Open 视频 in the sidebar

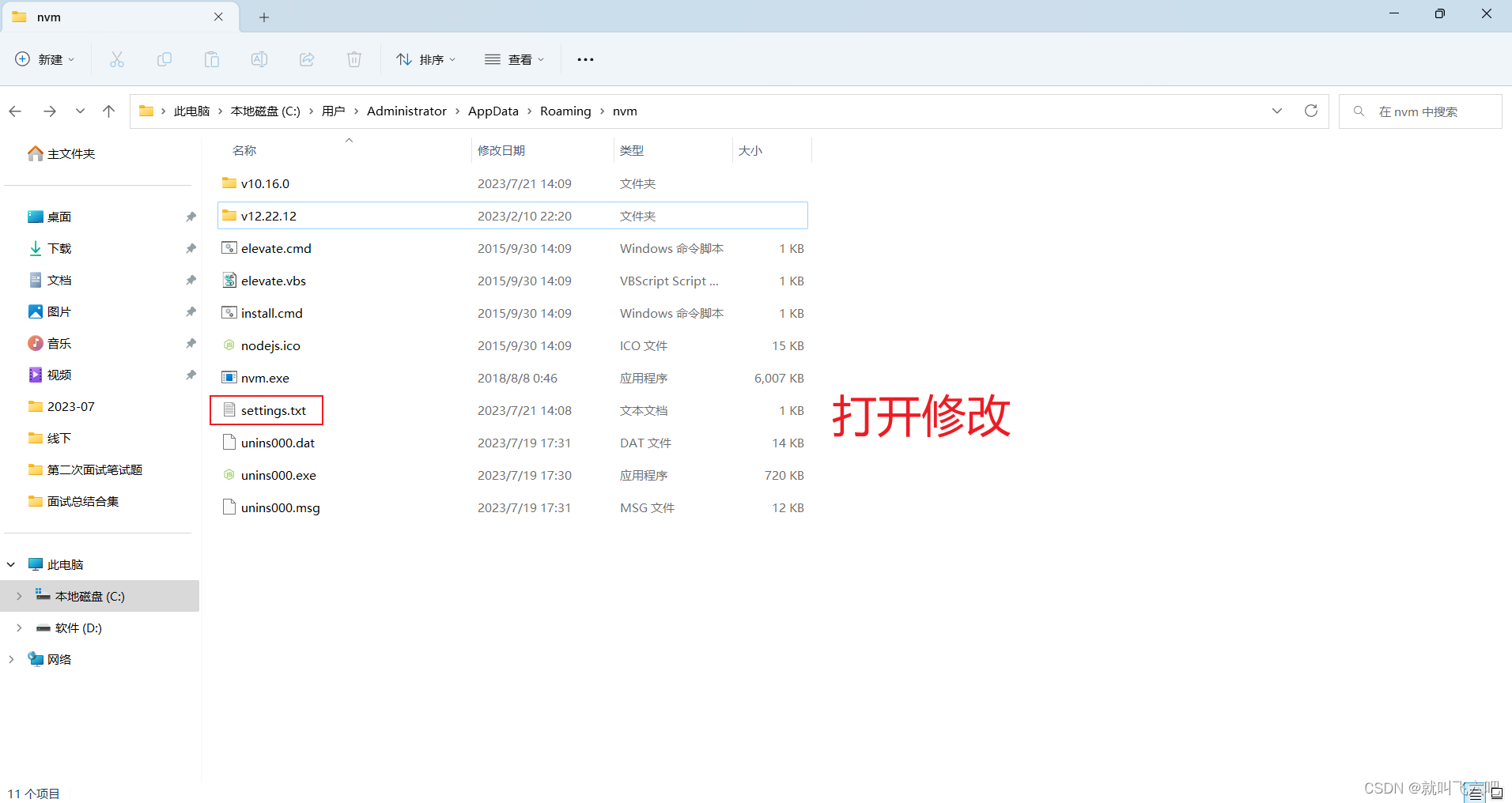coord(49,375)
